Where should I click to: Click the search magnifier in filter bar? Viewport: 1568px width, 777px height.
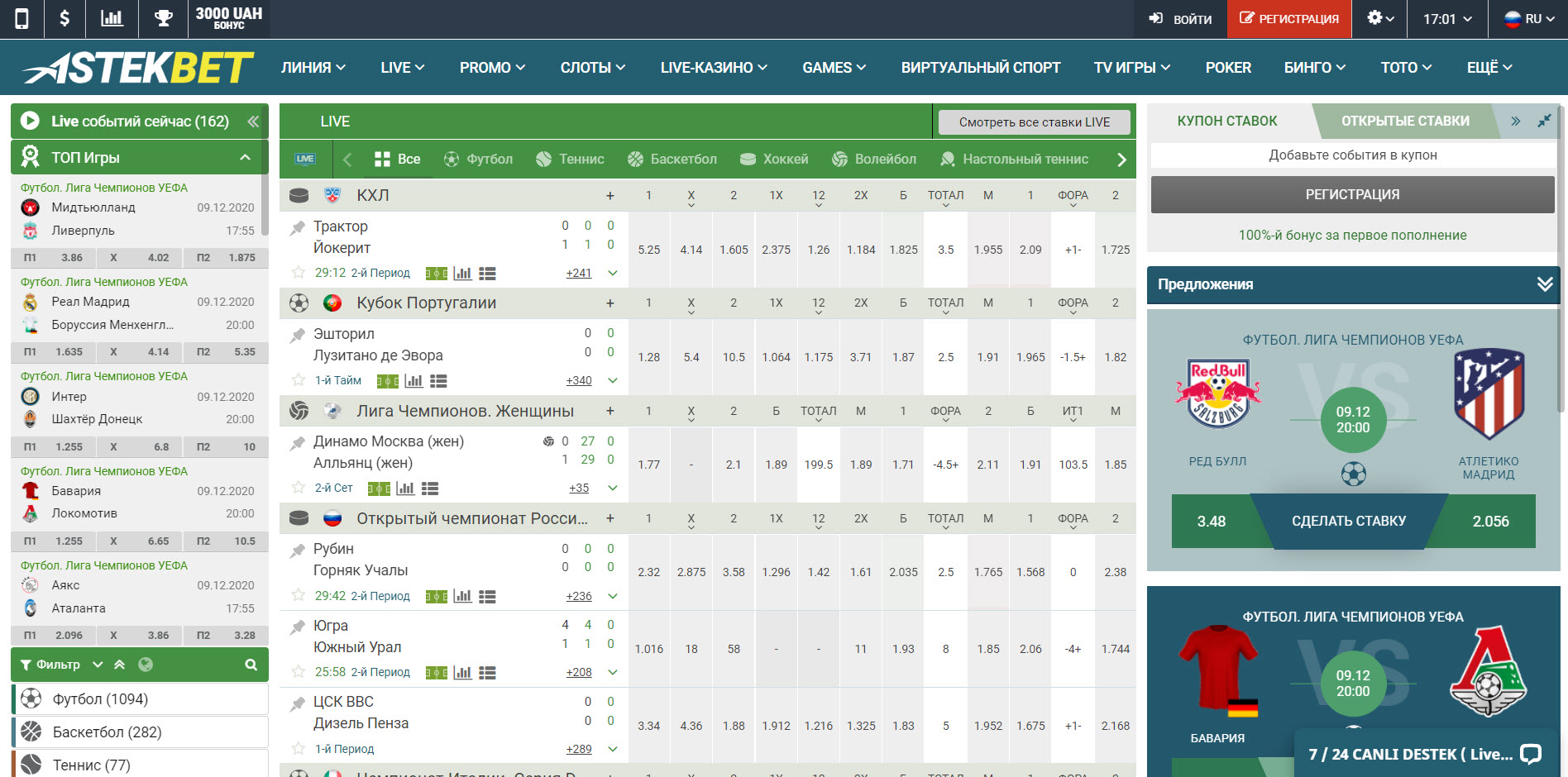251,665
